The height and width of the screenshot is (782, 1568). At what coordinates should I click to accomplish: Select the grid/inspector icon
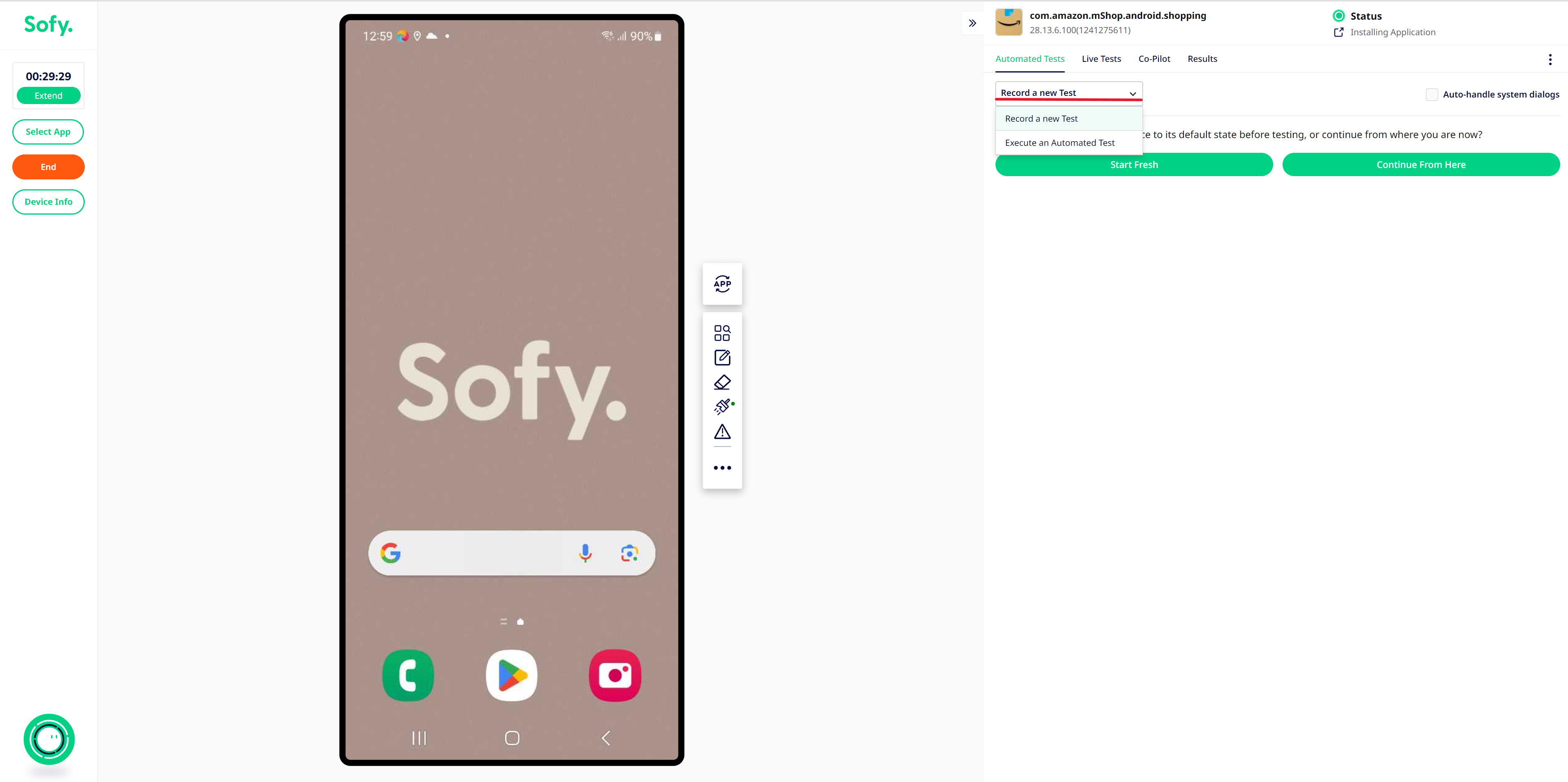pos(722,332)
